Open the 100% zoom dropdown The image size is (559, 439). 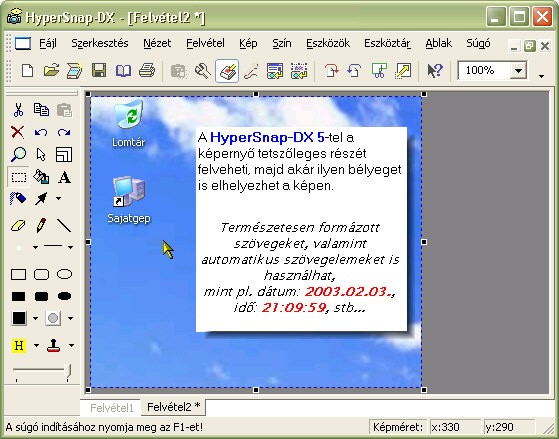coord(518,71)
